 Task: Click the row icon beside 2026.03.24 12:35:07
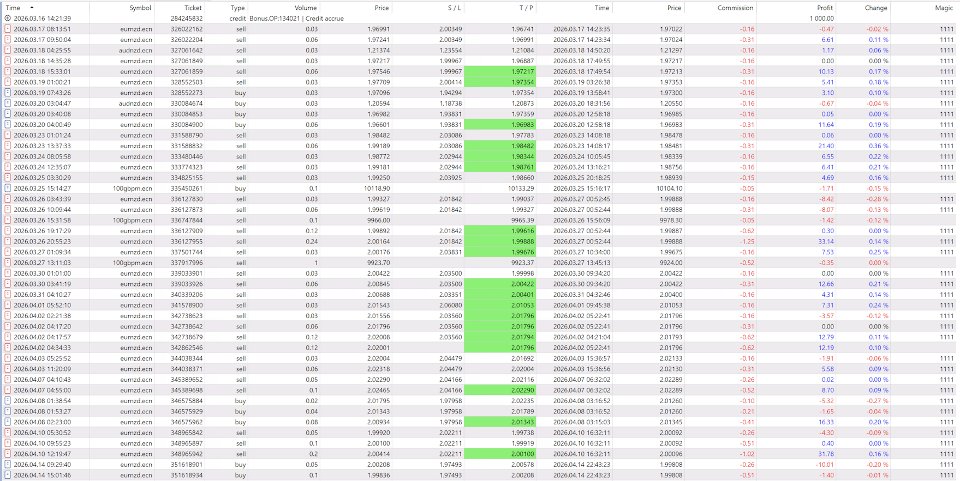tap(7, 166)
